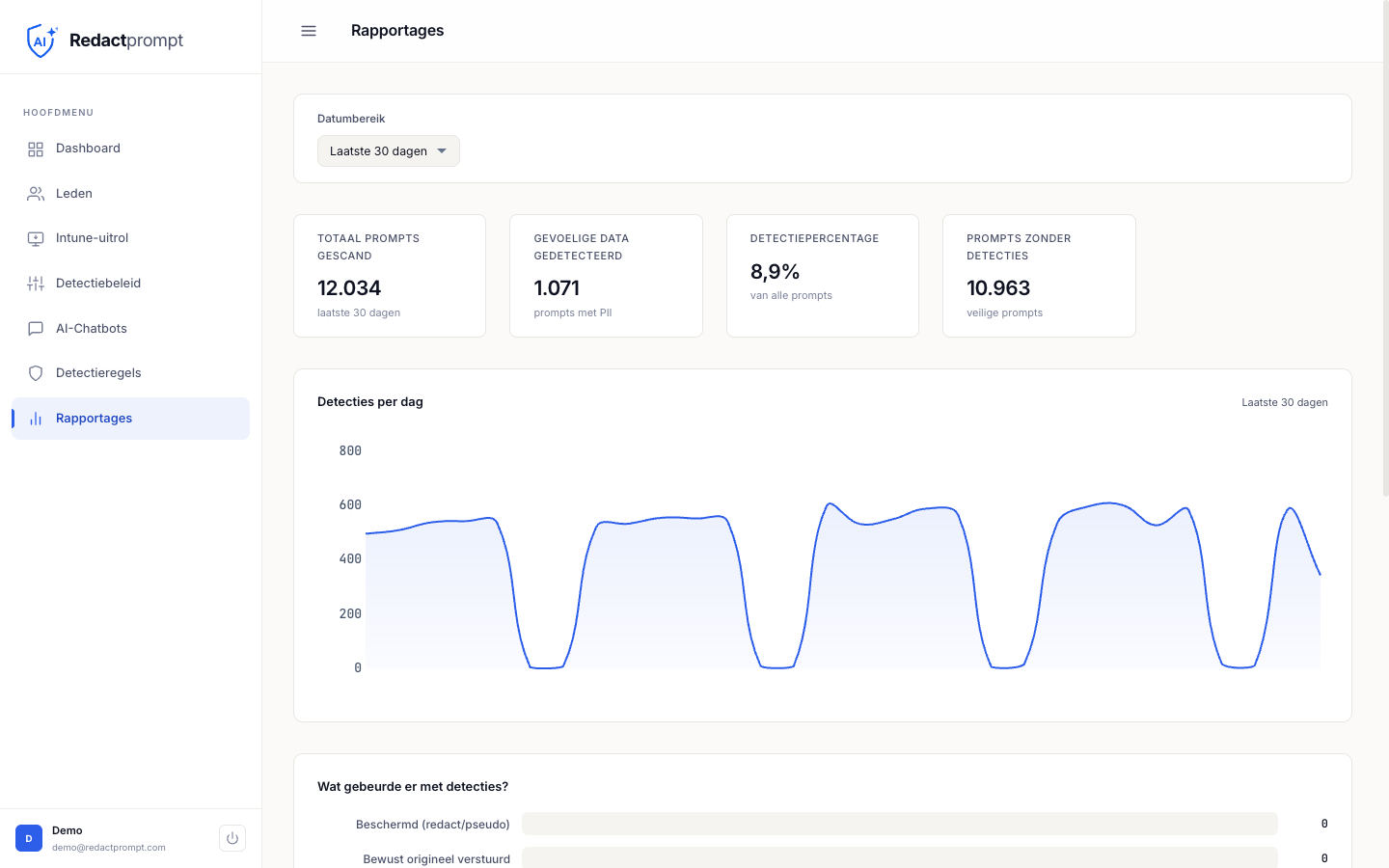Click the Leden people icon
The height and width of the screenshot is (868, 1389).
pyautogui.click(x=36, y=194)
